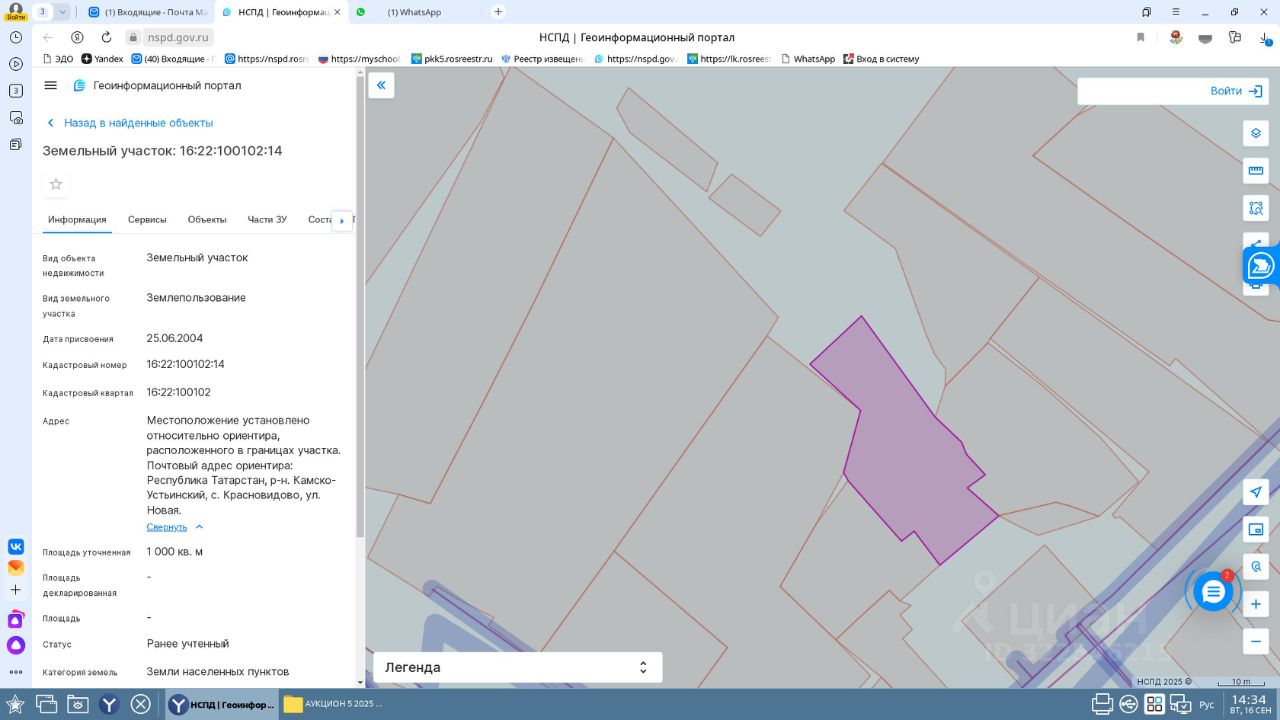Screen dimensions: 1280x720
Task: Click the НСПД browser window in taskbar
Action: (220, 704)
